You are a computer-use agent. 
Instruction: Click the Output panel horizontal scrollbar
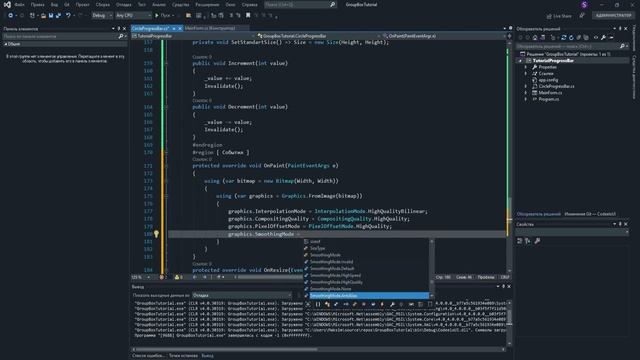[x=318, y=349]
